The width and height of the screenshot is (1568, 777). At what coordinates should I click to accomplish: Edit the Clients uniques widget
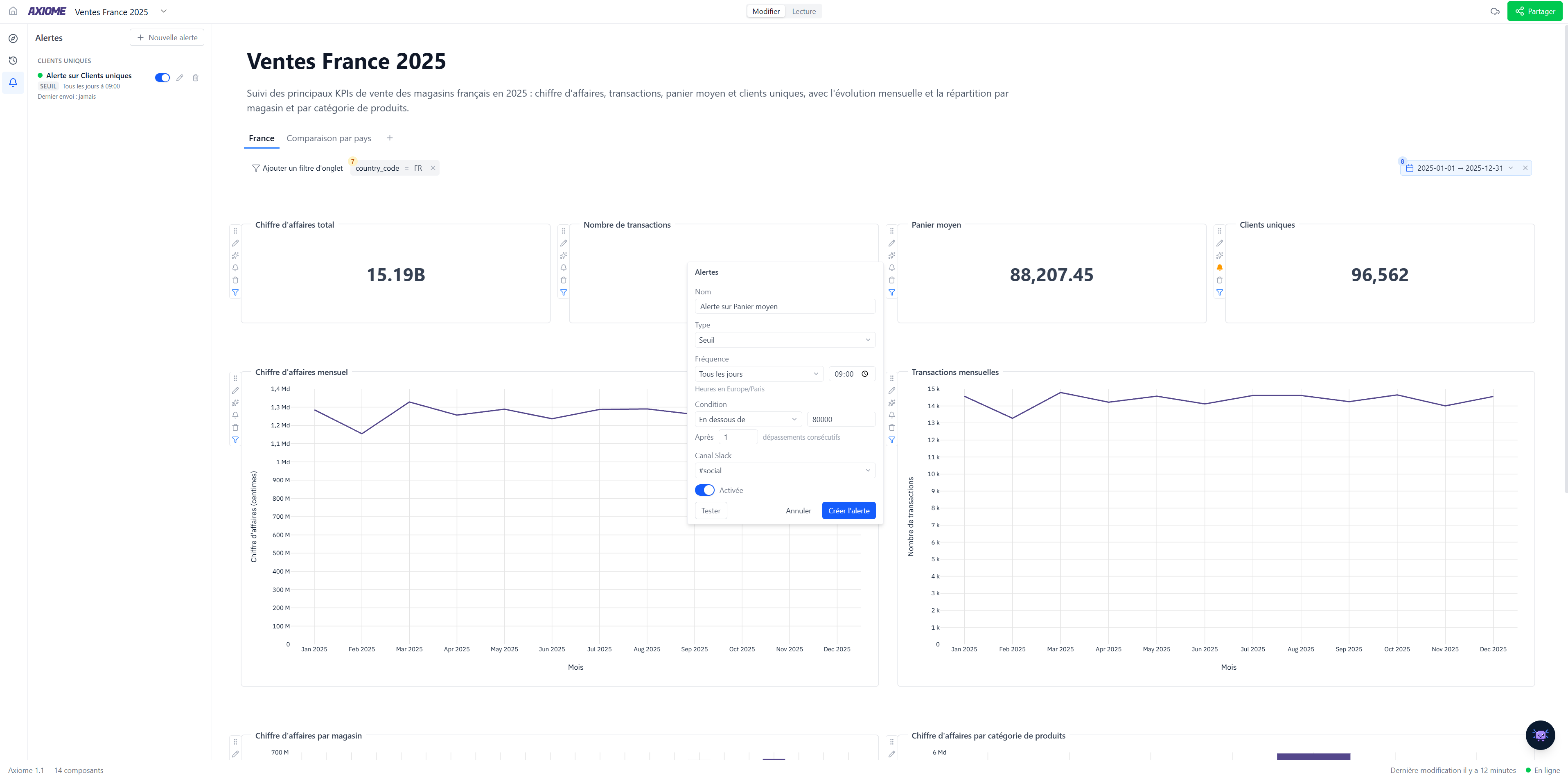click(1219, 243)
